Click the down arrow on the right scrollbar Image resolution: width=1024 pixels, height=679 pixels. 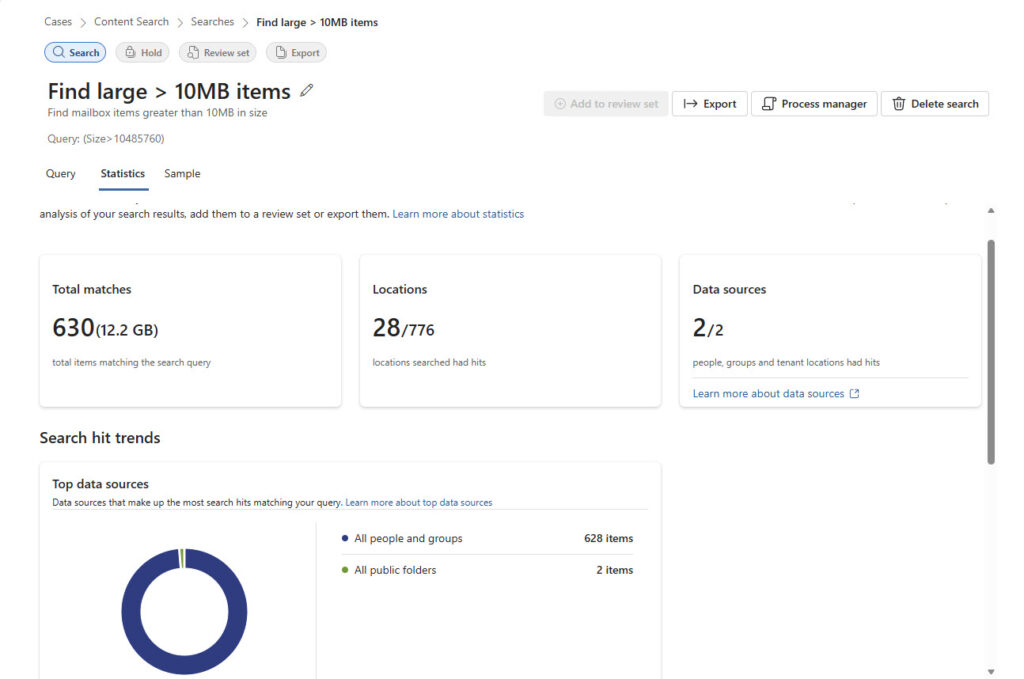(991, 672)
